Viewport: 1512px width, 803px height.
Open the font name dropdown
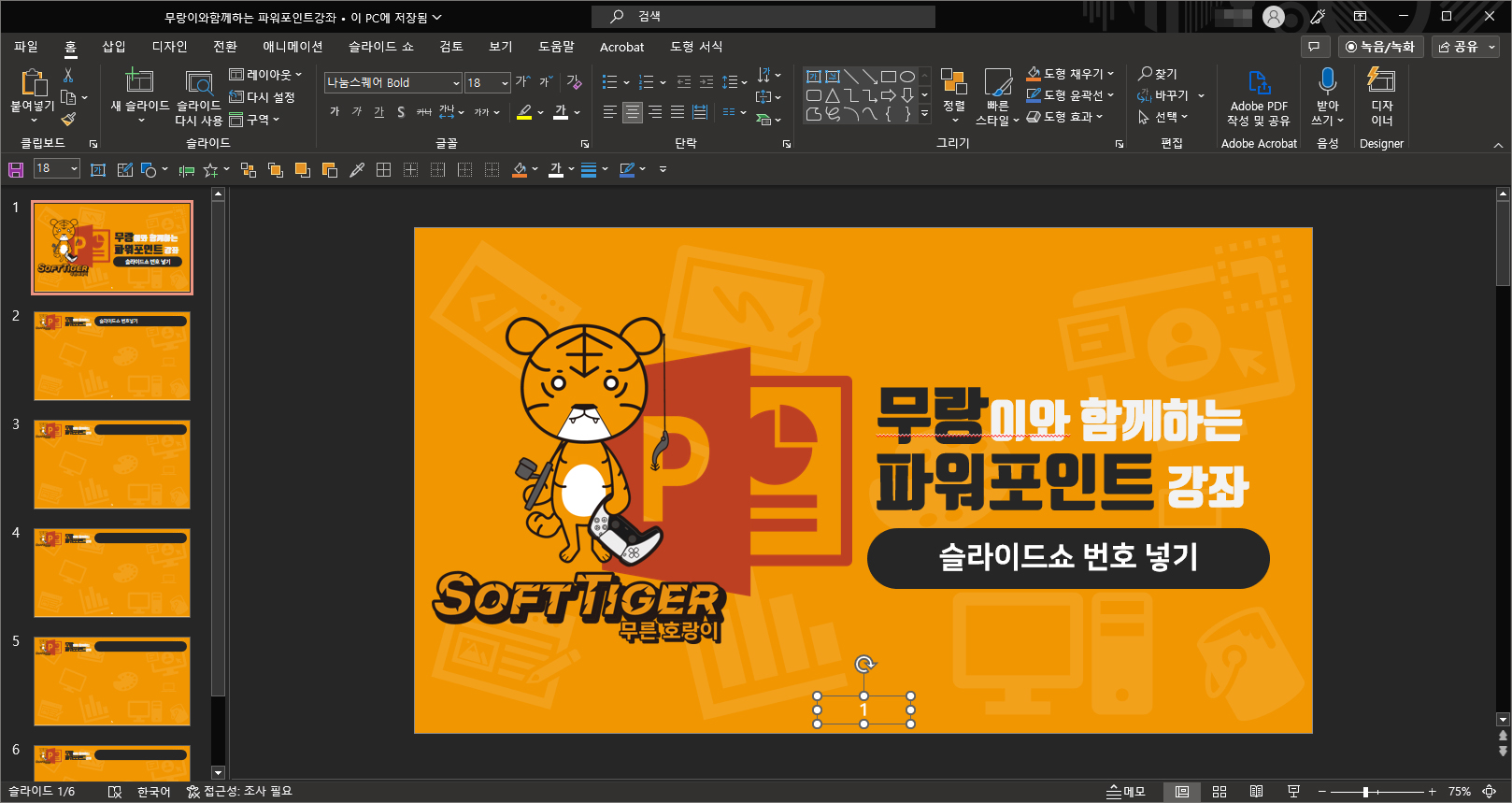pyautogui.click(x=456, y=83)
